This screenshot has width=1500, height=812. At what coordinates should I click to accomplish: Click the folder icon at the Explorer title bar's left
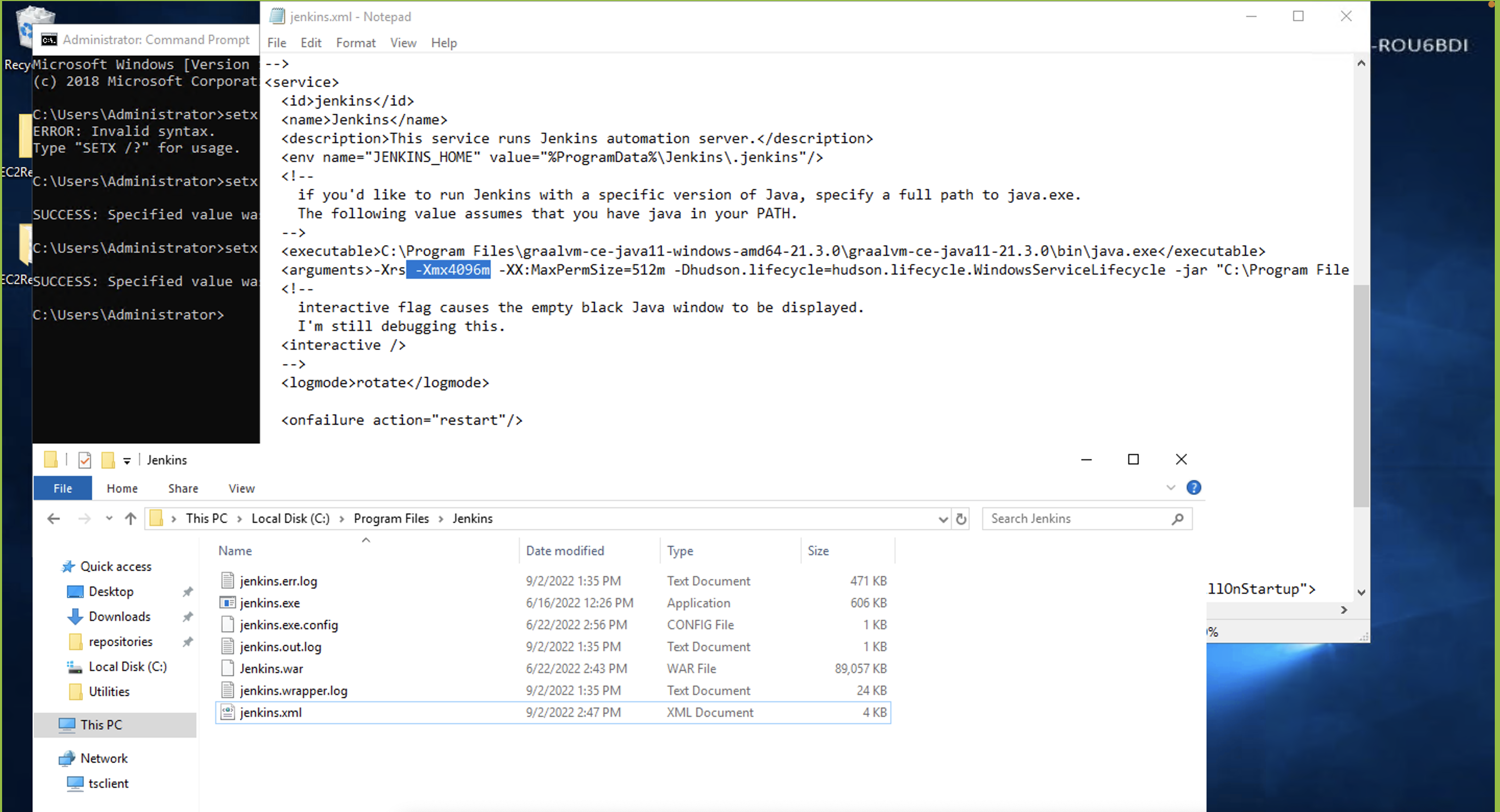coord(51,460)
